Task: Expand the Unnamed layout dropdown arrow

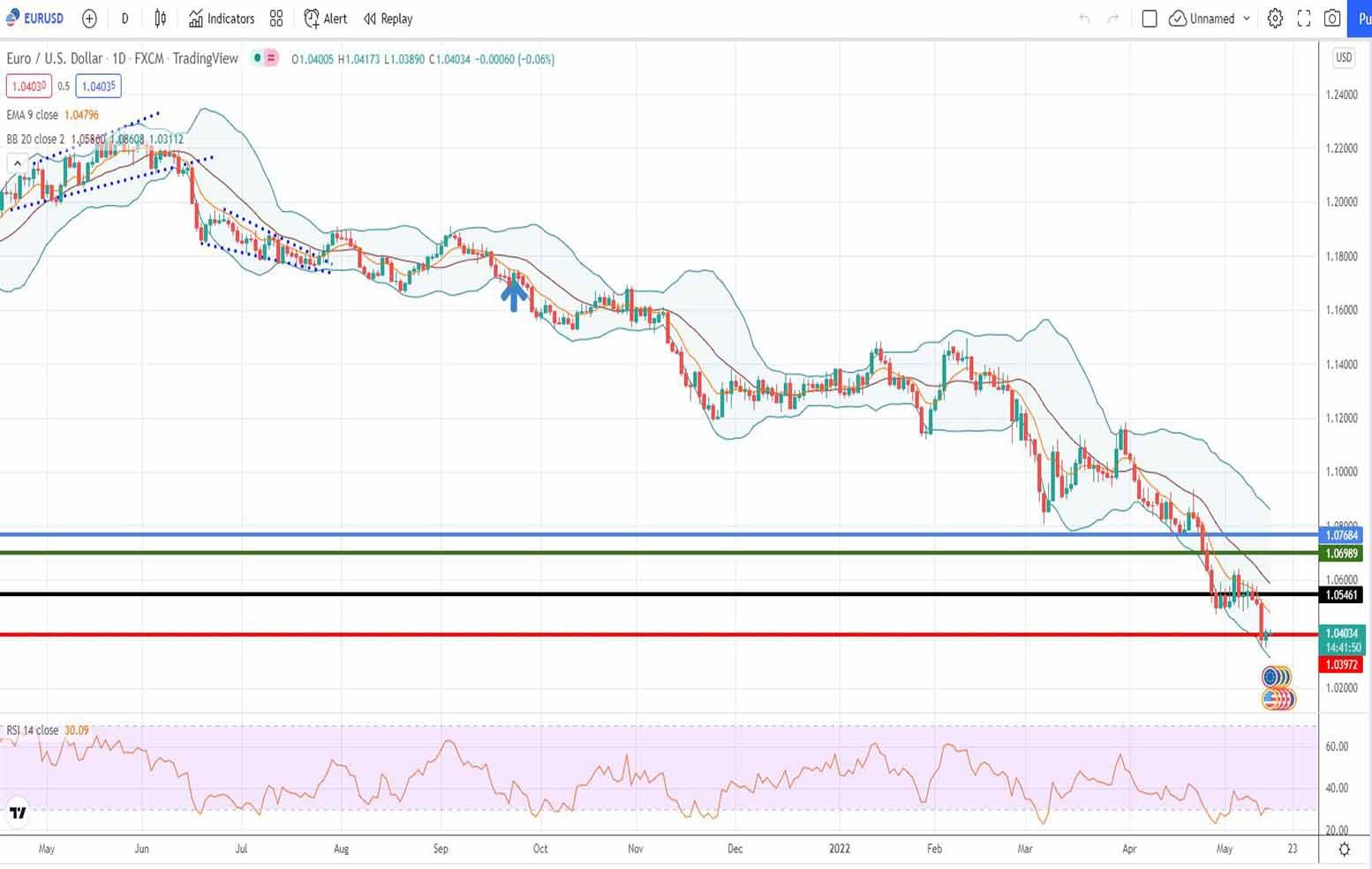Action: [1247, 19]
